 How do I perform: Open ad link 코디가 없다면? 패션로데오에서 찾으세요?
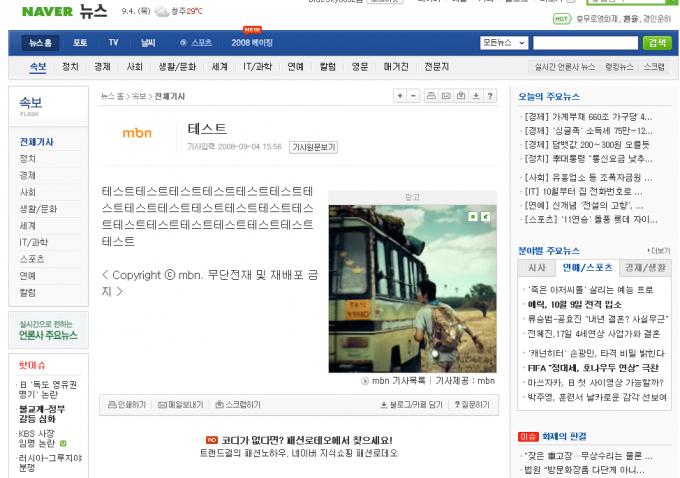[307, 440]
